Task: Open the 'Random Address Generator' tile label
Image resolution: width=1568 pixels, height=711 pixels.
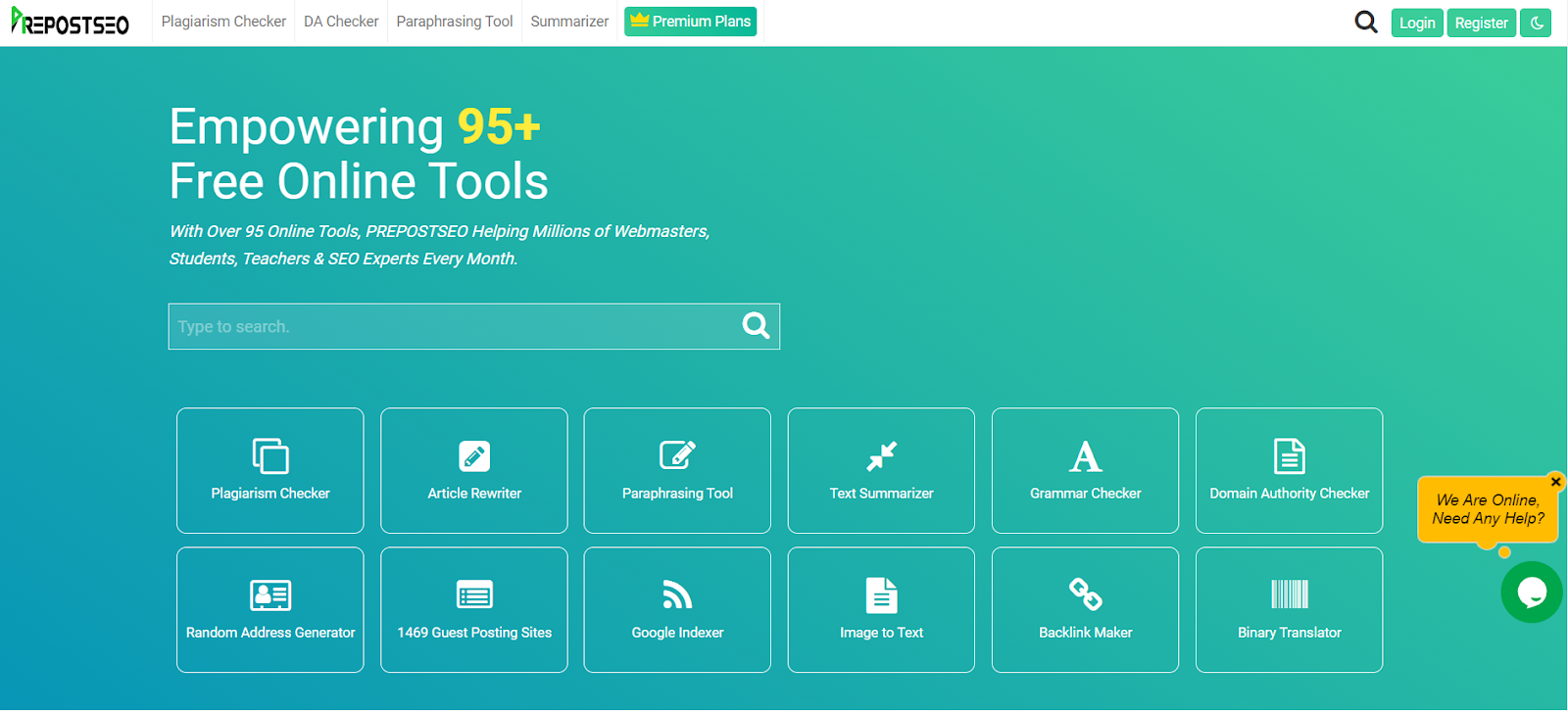Action: tap(270, 633)
